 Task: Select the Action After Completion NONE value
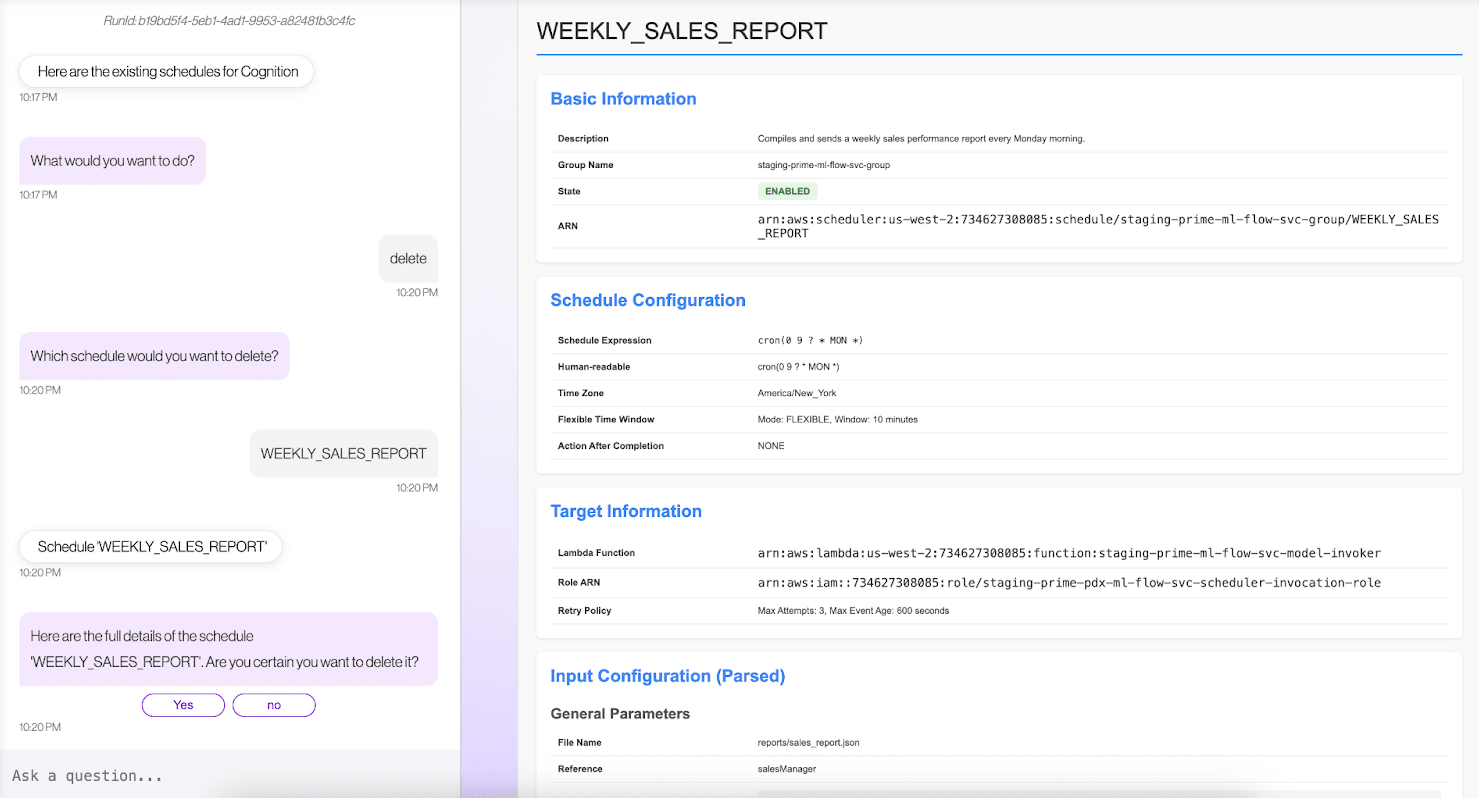pyautogui.click(x=771, y=446)
